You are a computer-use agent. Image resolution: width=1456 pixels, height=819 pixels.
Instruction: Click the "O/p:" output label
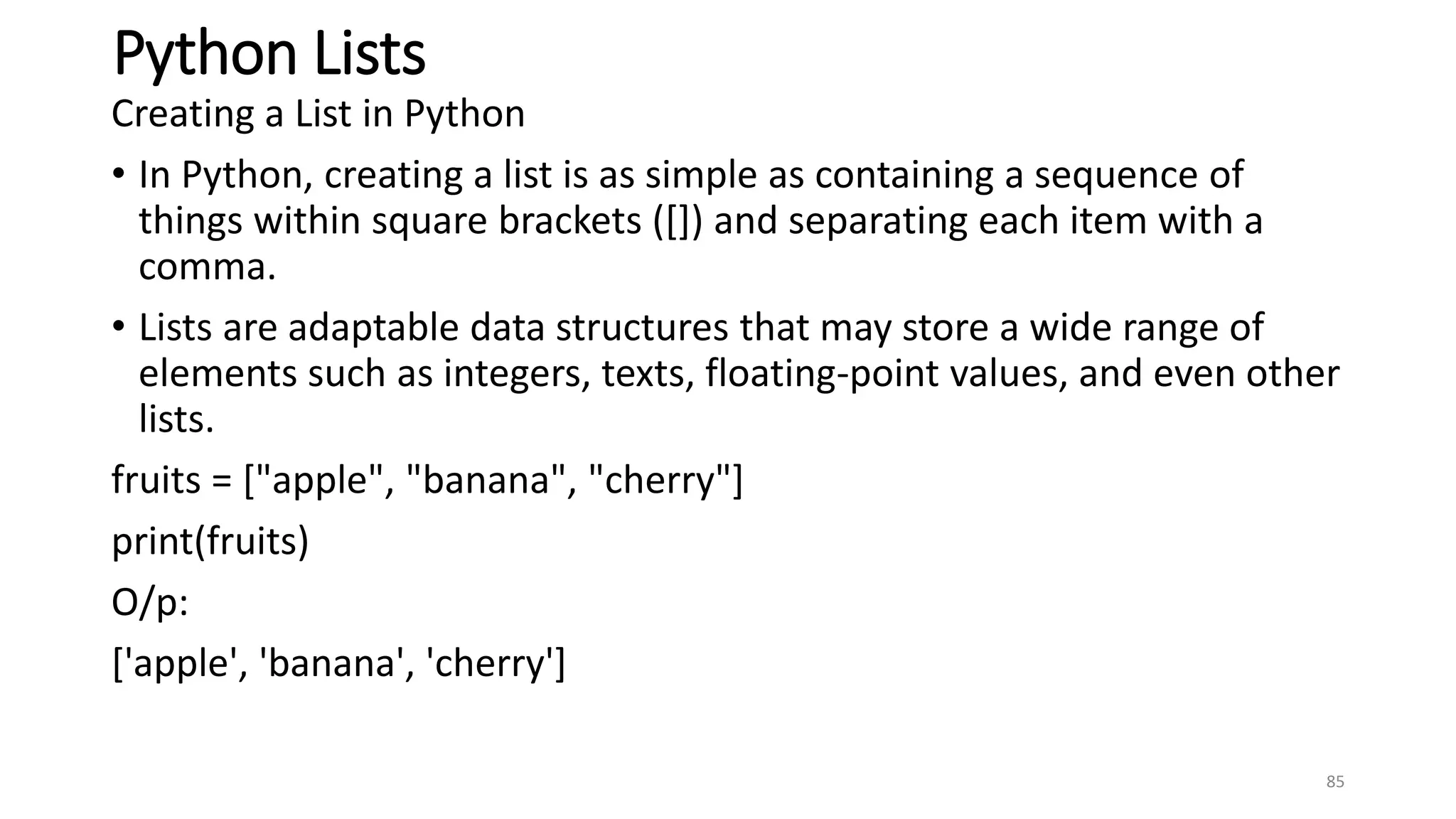pos(150,603)
